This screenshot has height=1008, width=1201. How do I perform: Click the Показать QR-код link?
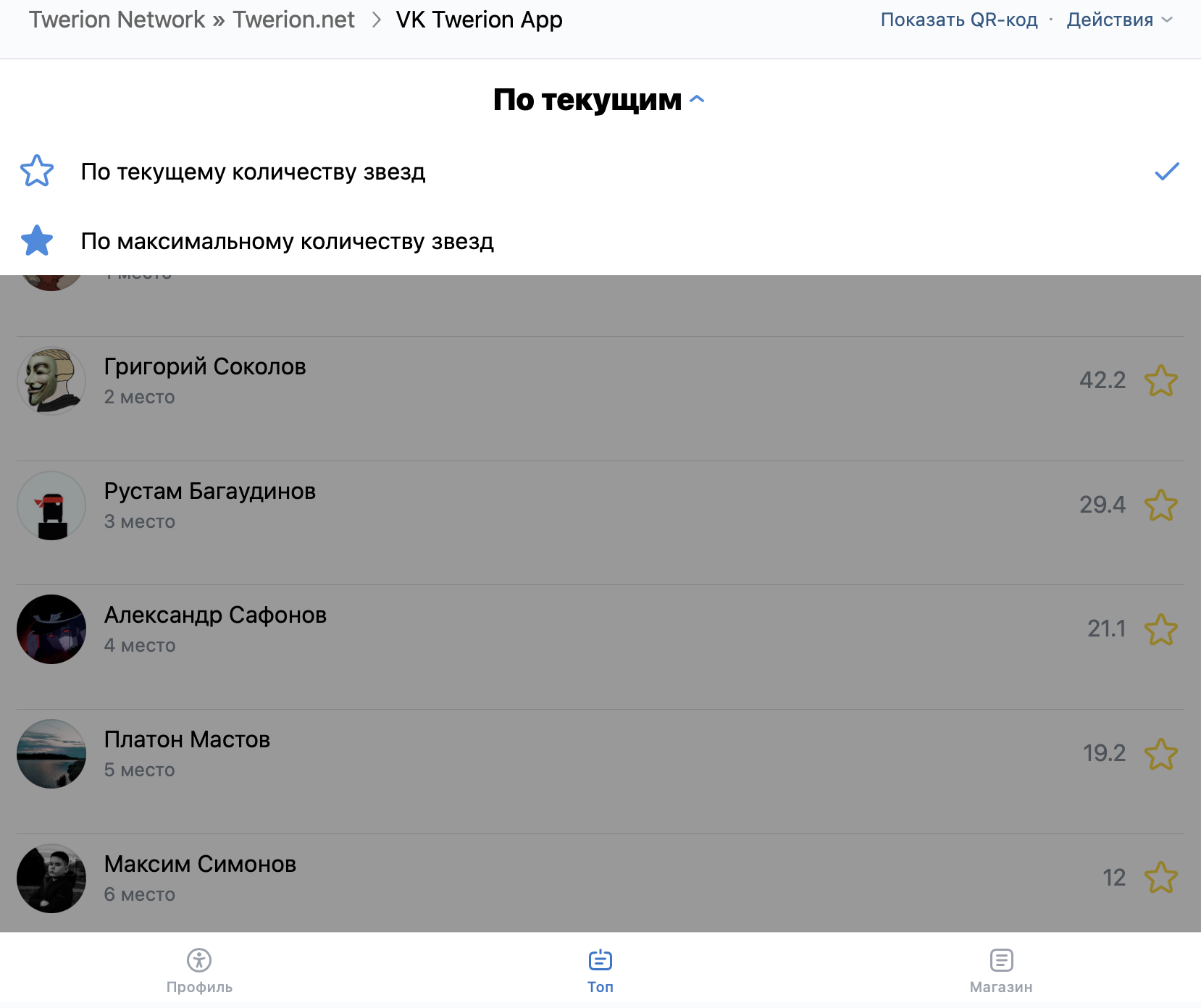pyautogui.click(x=959, y=20)
